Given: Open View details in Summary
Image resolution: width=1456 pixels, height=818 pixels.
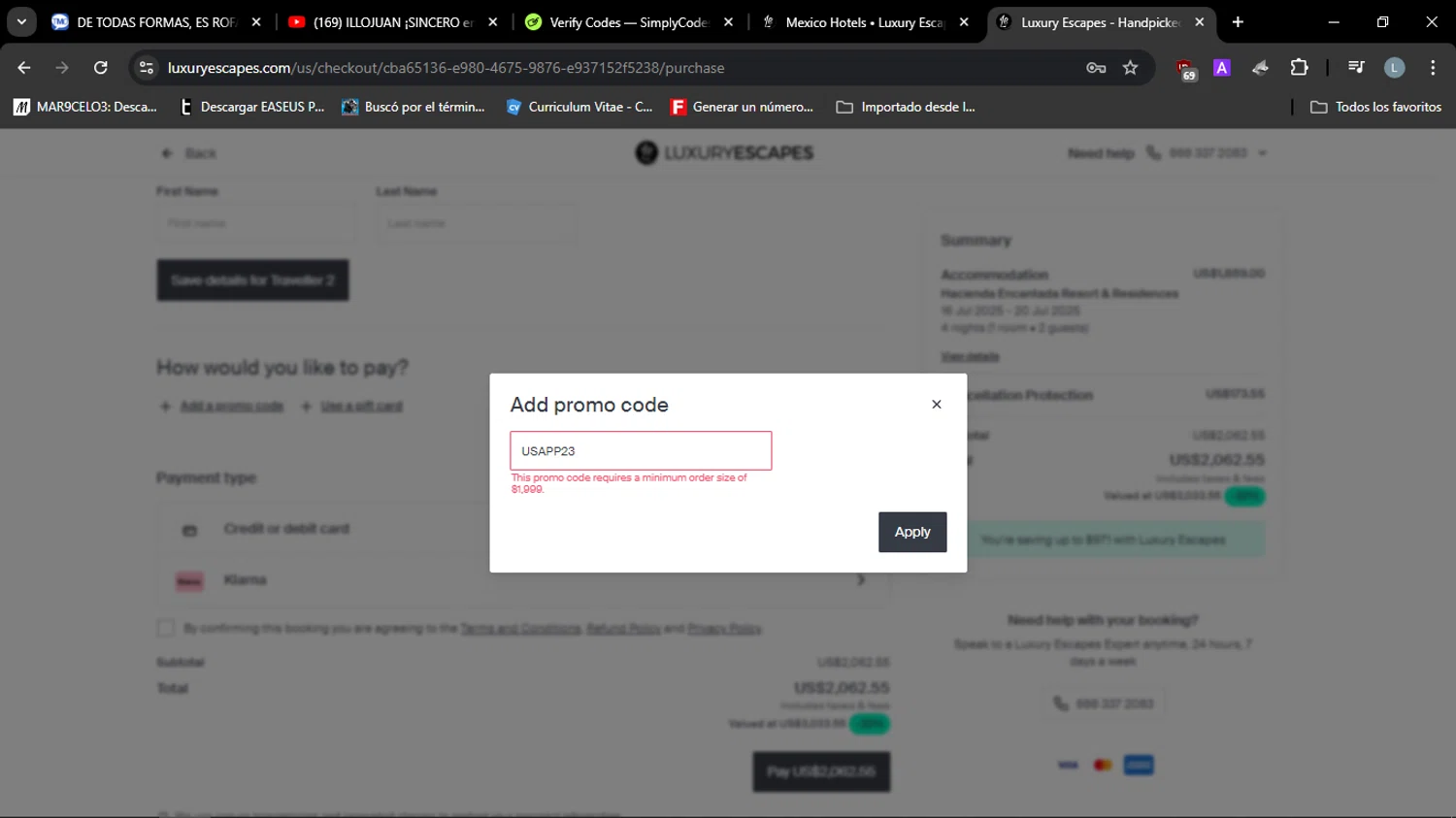Looking at the screenshot, I should tap(970, 357).
